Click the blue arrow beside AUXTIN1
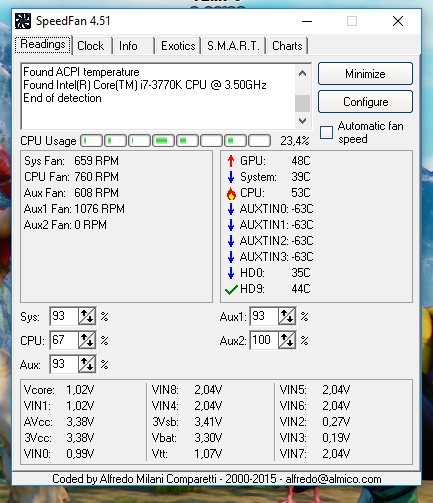Image resolution: width=433 pixels, height=503 pixels. click(x=231, y=225)
